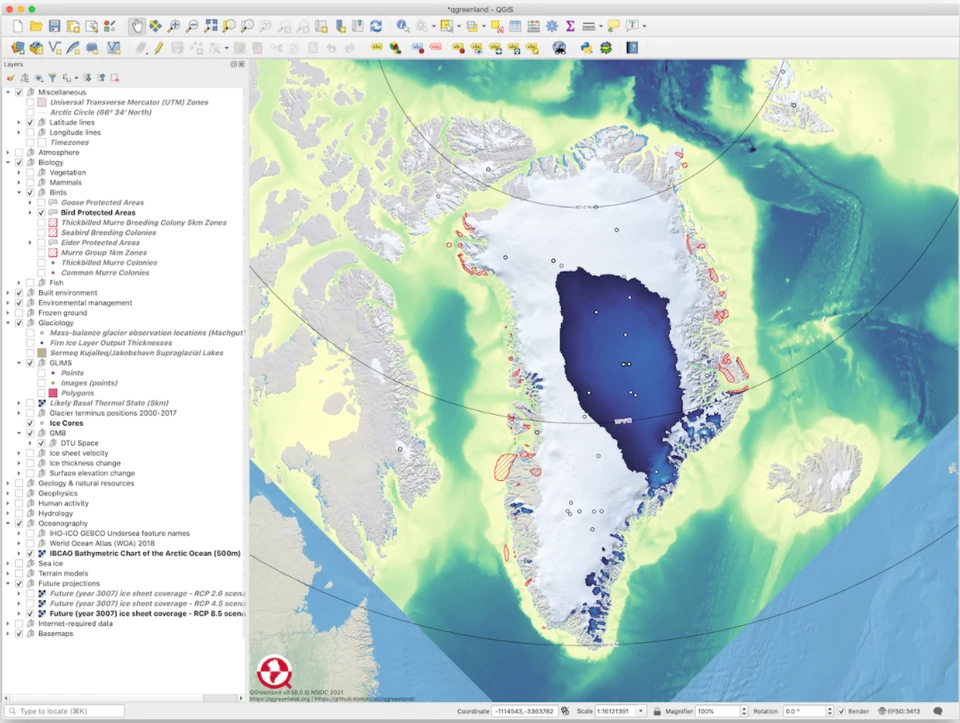
Task: Click the Type to locate search field
Action: coord(65,711)
